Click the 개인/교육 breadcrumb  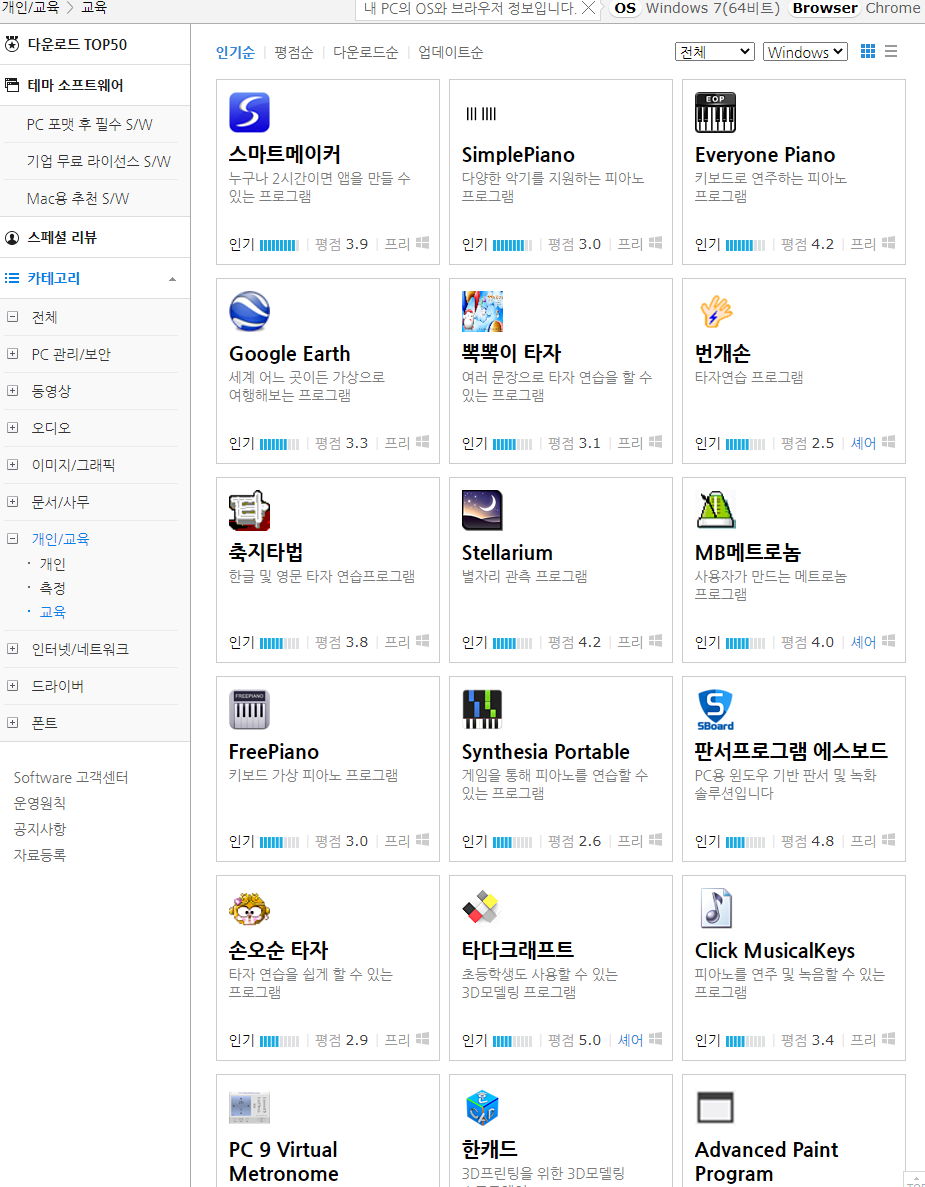30,8
